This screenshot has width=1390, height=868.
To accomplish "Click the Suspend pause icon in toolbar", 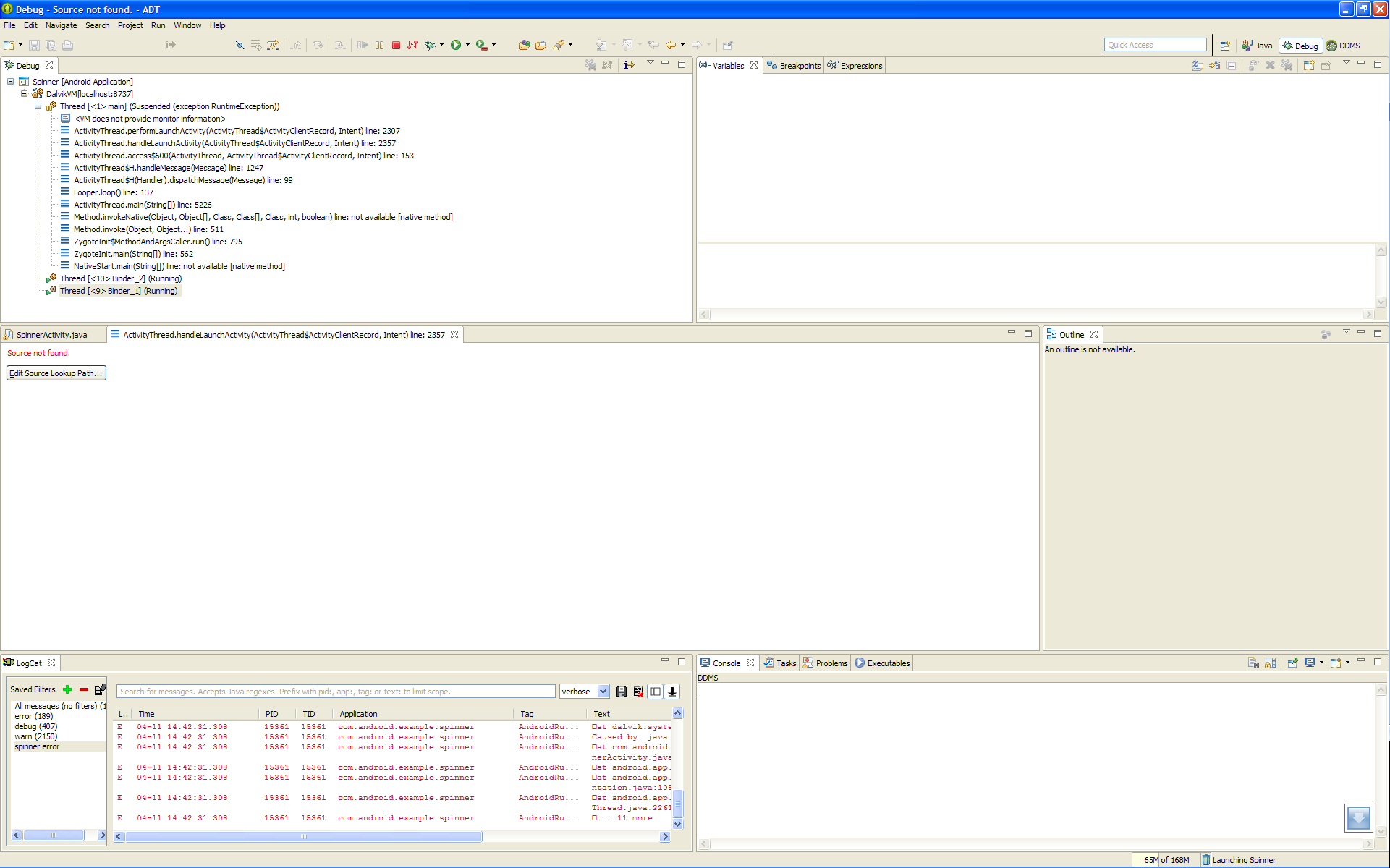I will 379,45.
